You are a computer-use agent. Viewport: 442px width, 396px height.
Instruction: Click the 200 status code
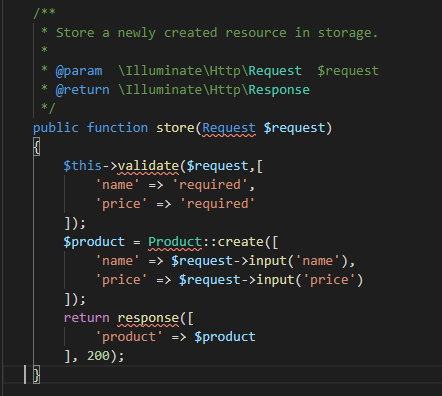point(98,356)
